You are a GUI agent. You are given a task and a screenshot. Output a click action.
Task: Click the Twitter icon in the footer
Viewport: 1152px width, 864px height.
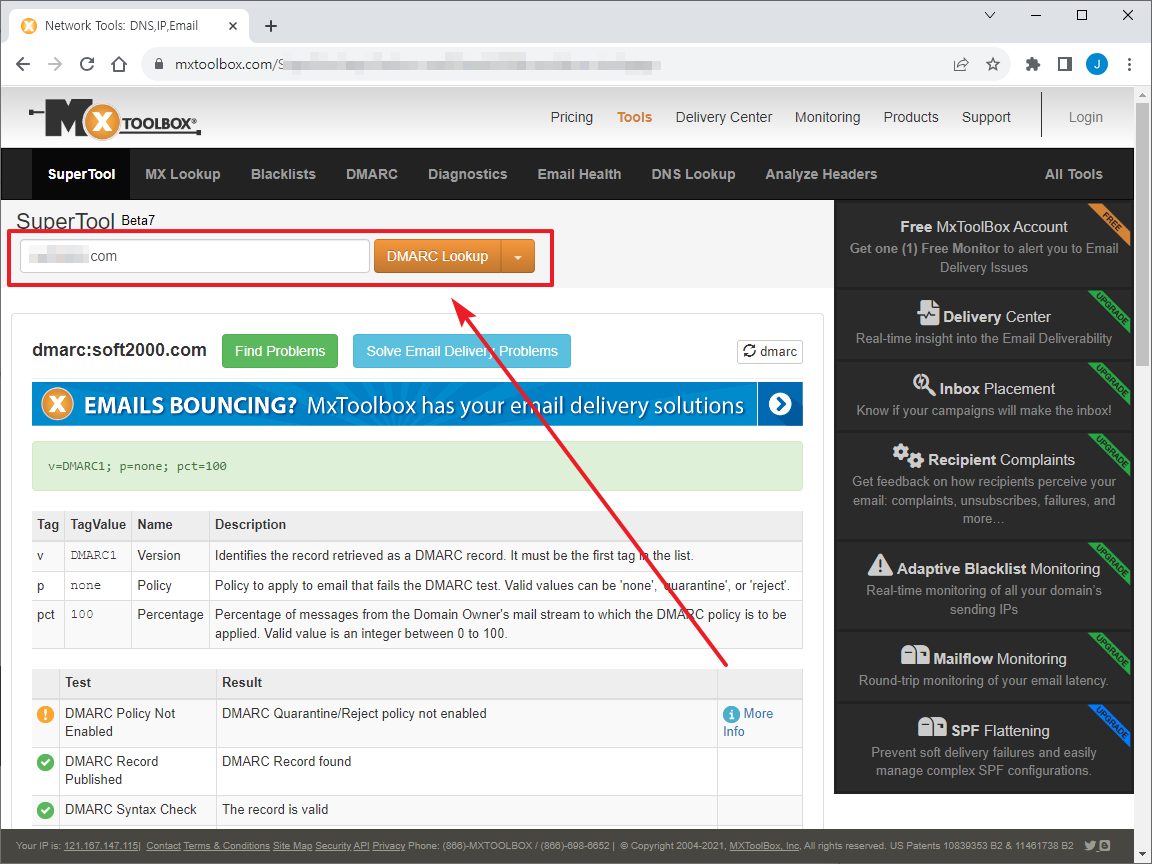point(1090,846)
